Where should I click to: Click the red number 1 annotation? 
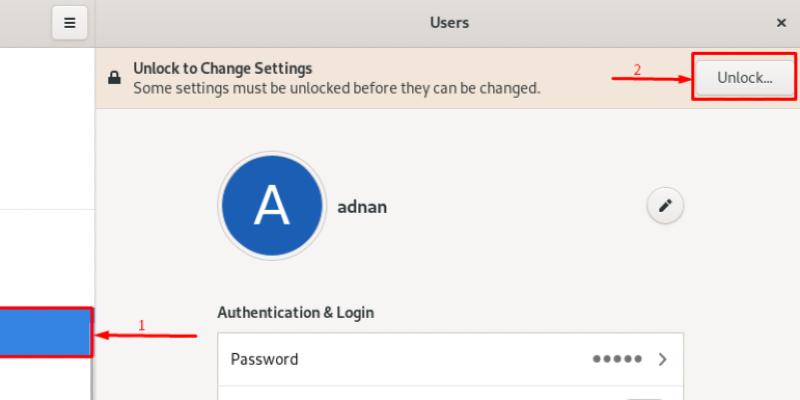tap(141, 324)
